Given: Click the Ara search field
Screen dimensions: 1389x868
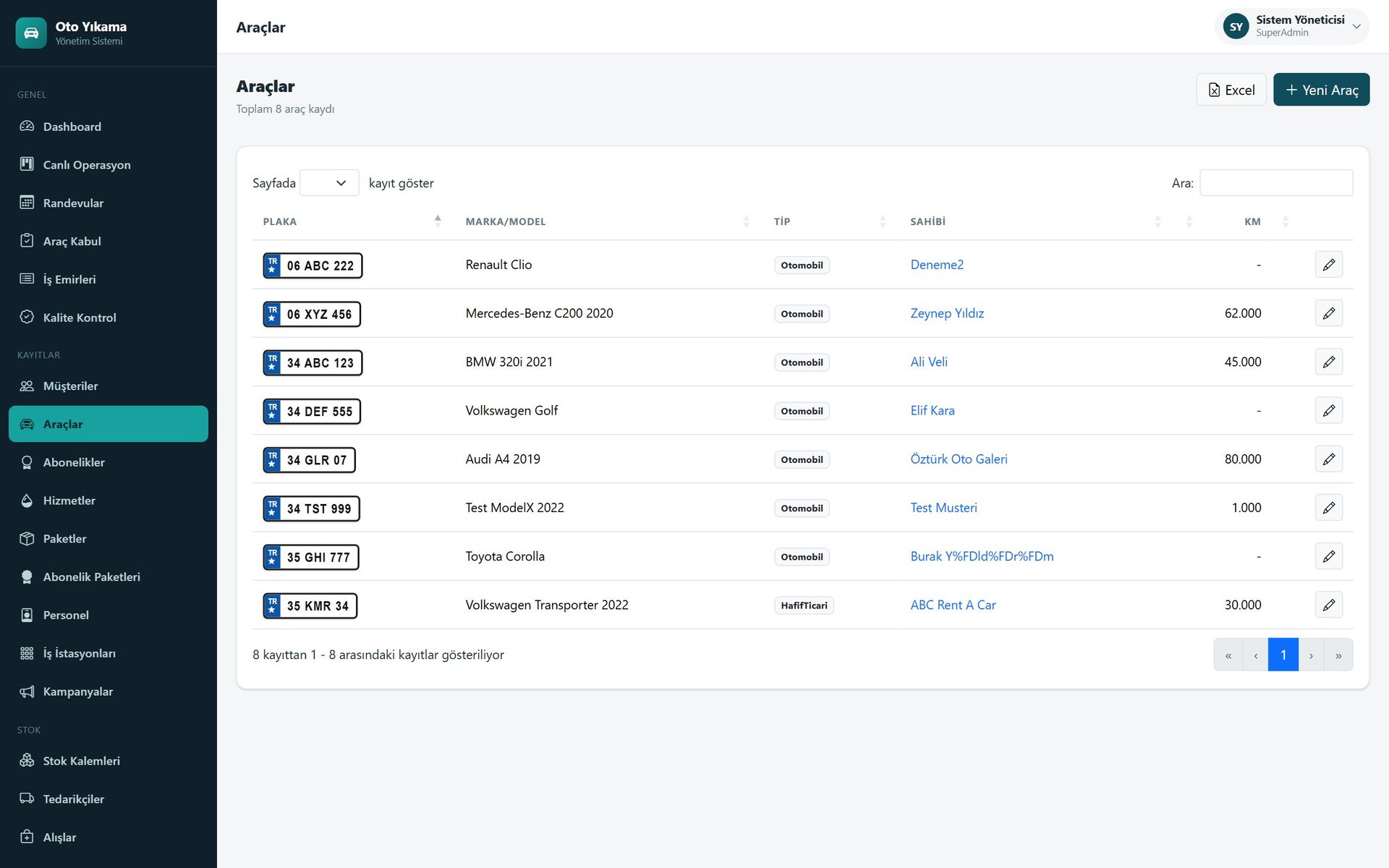Looking at the screenshot, I should pos(1276,183).
